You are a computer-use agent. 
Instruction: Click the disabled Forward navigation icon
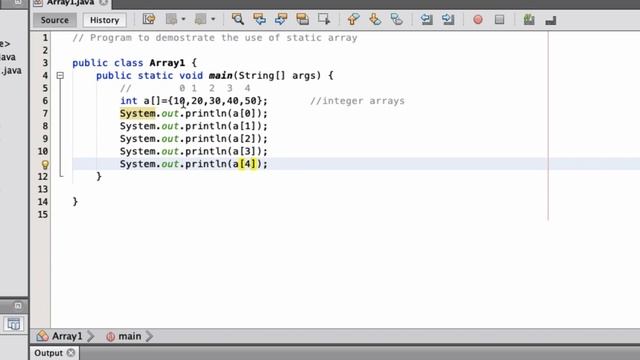tap(200, 19)
